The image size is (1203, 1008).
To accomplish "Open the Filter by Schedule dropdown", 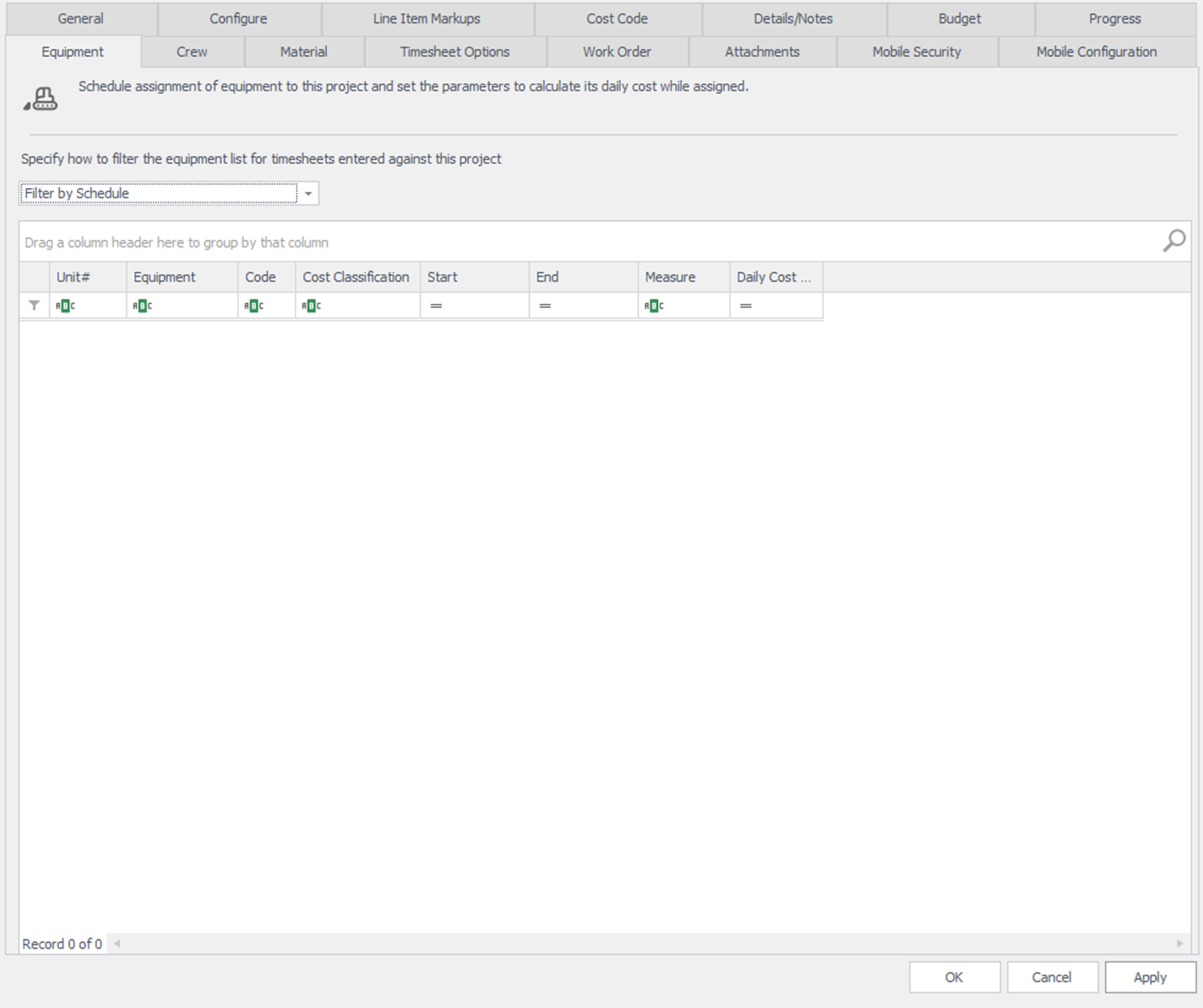I will (x=308, y=194).
